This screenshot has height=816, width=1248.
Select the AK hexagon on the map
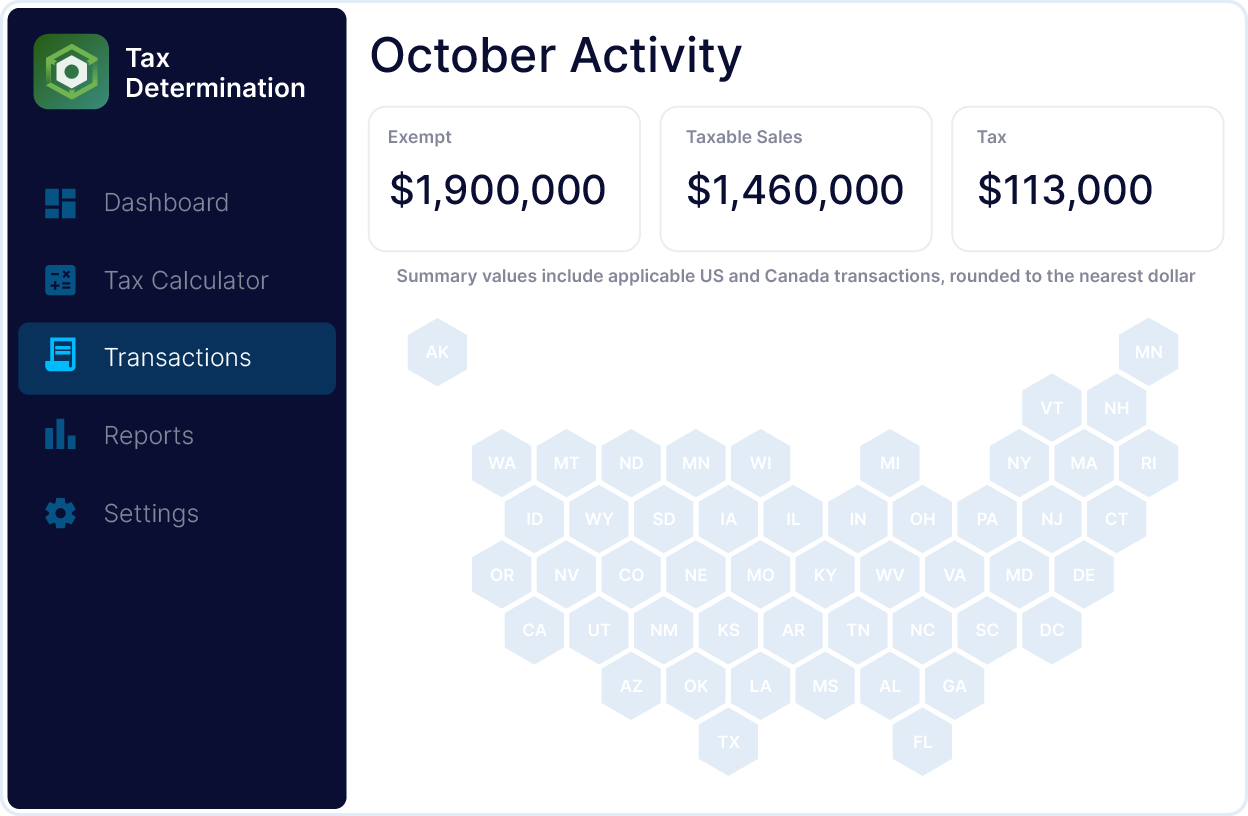click(x=437, y=352)
